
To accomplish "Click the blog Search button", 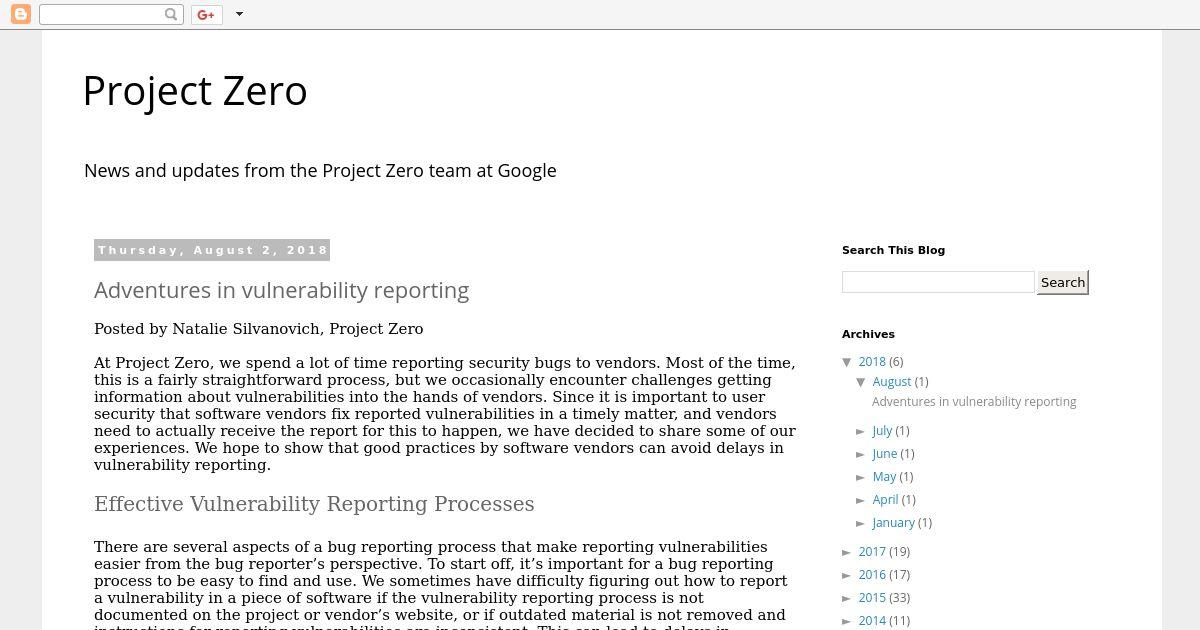I will coord(1062,282).
